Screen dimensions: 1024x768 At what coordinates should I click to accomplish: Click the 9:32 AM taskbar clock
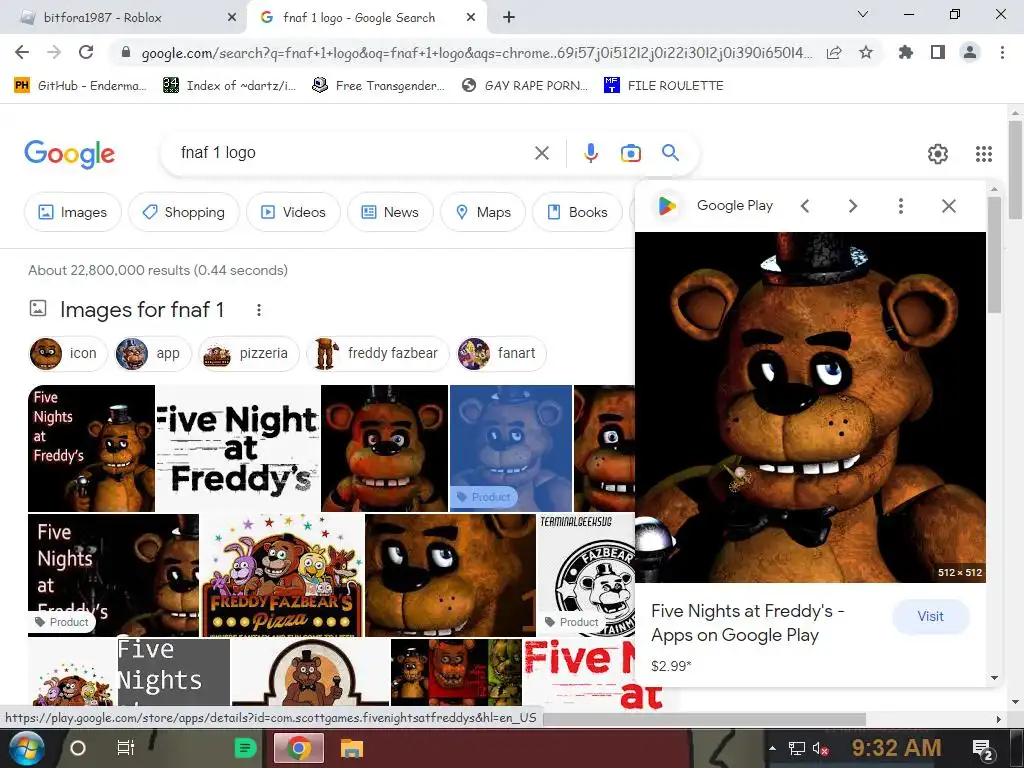[896, 748]
